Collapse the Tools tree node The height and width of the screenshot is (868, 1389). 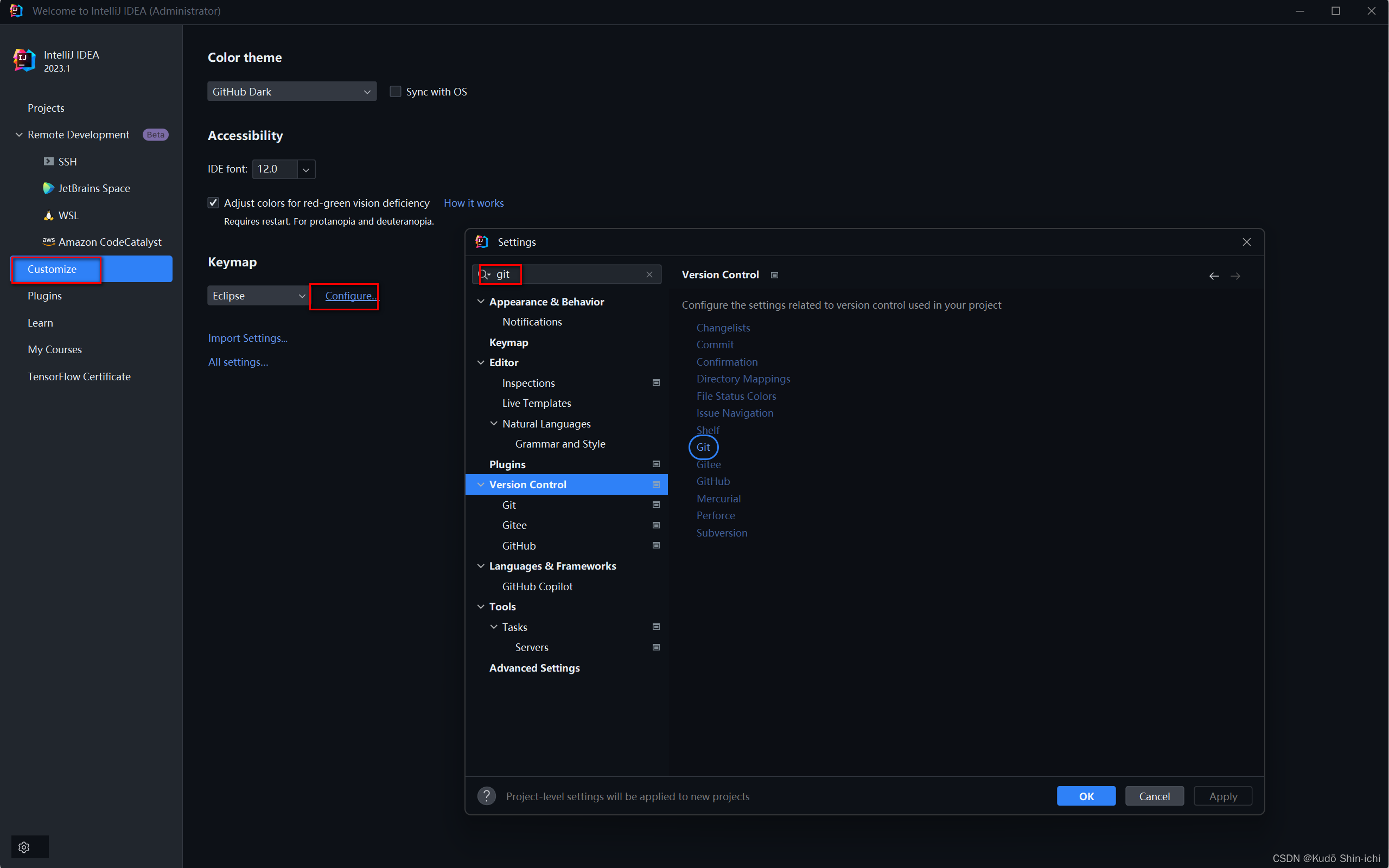point(481,607)
